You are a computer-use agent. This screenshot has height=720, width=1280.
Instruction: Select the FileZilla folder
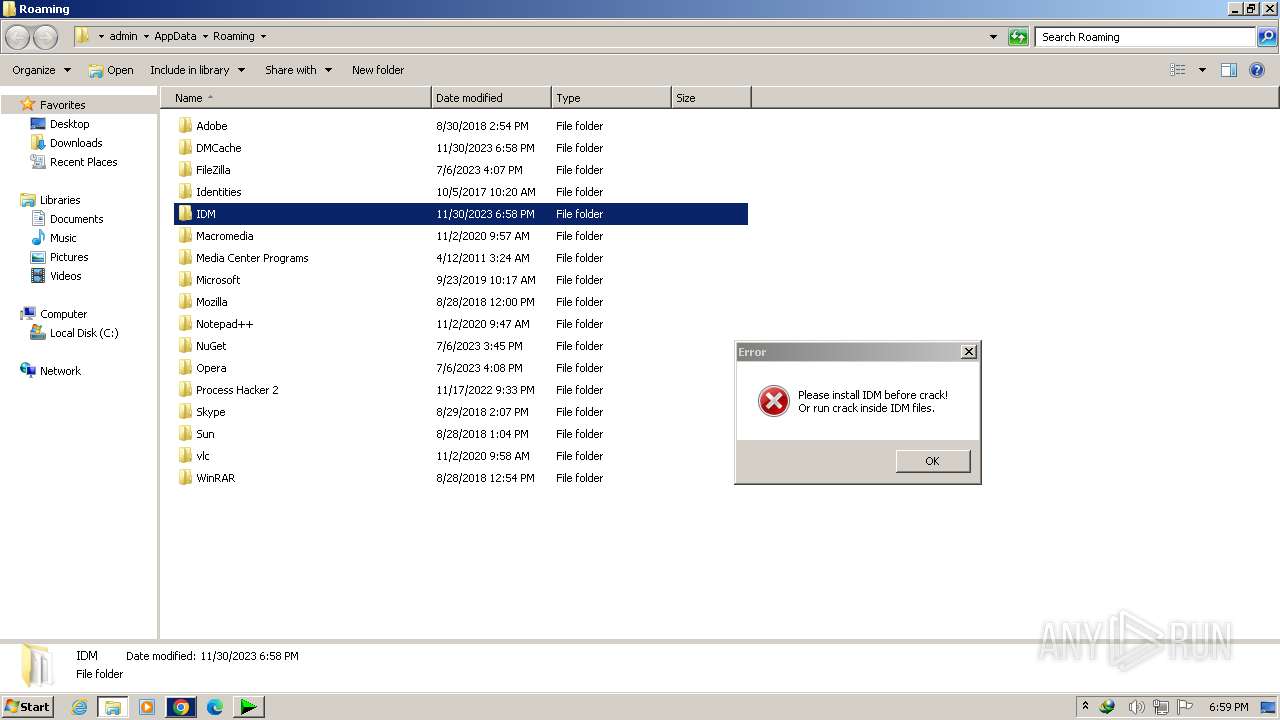pos(460,170)
